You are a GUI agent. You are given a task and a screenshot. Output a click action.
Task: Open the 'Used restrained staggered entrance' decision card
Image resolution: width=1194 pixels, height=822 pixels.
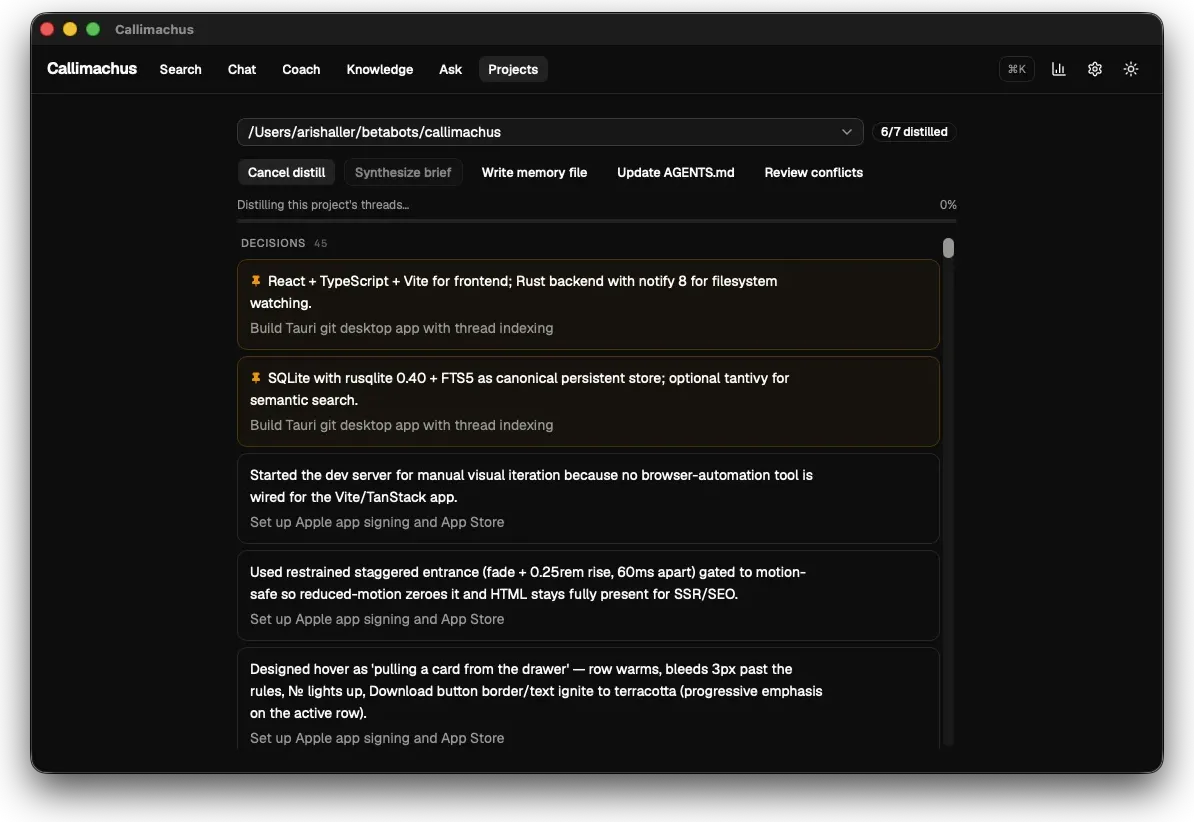(588, 595)
